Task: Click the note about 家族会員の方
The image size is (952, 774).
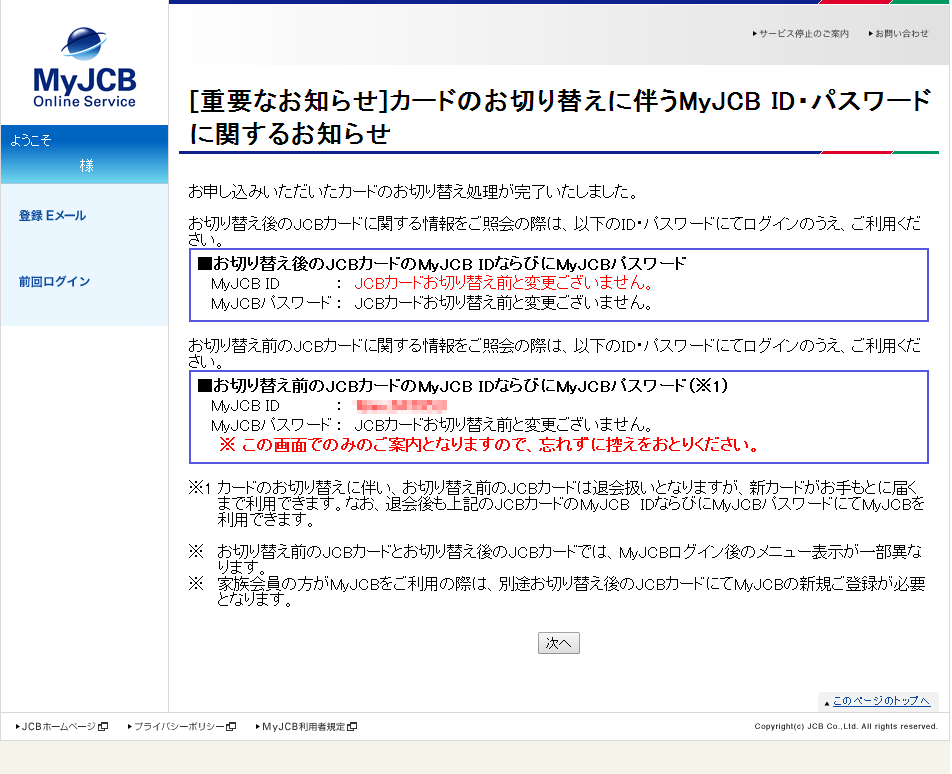Action: pos(556,592)
